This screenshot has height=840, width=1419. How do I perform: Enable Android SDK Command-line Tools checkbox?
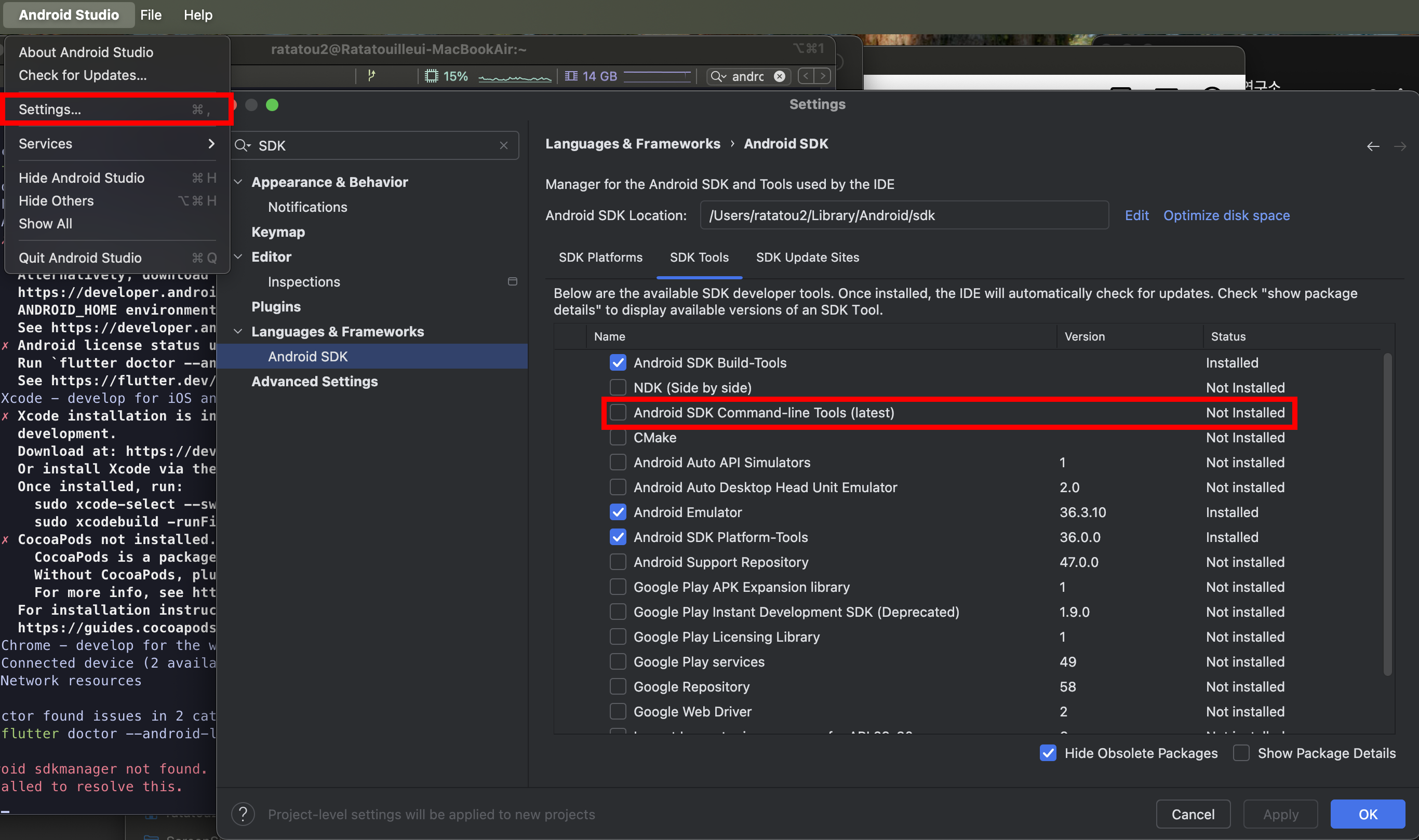618,413
